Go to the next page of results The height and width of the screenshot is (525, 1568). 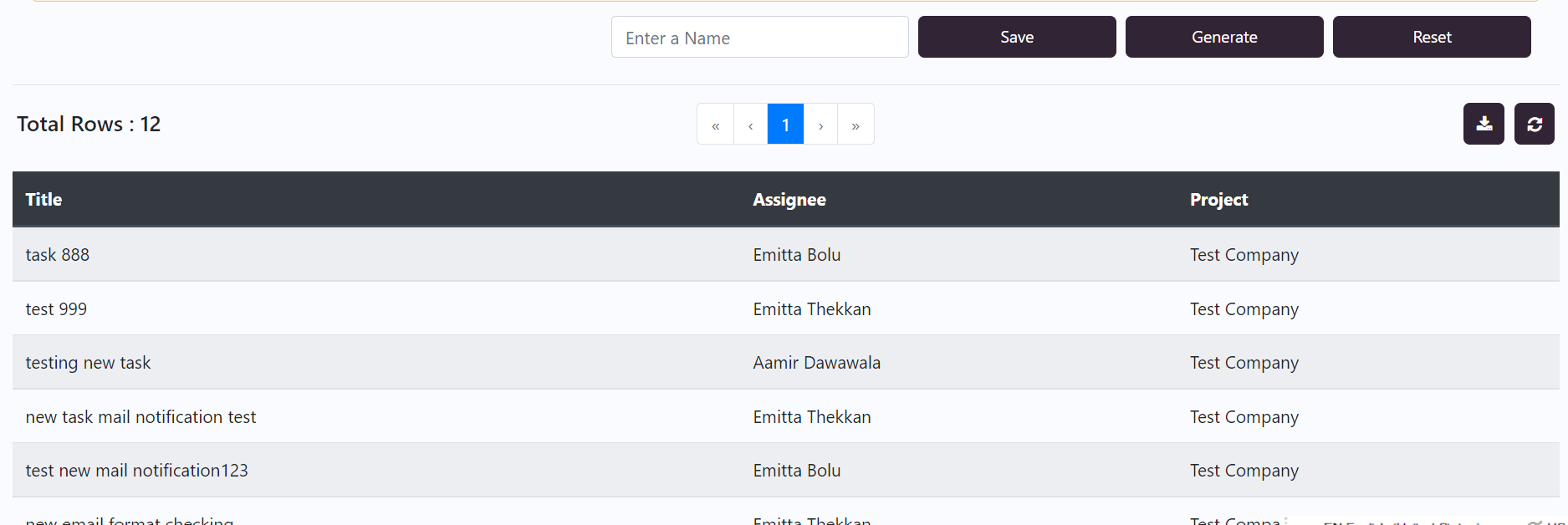click(x=821, y=125)
